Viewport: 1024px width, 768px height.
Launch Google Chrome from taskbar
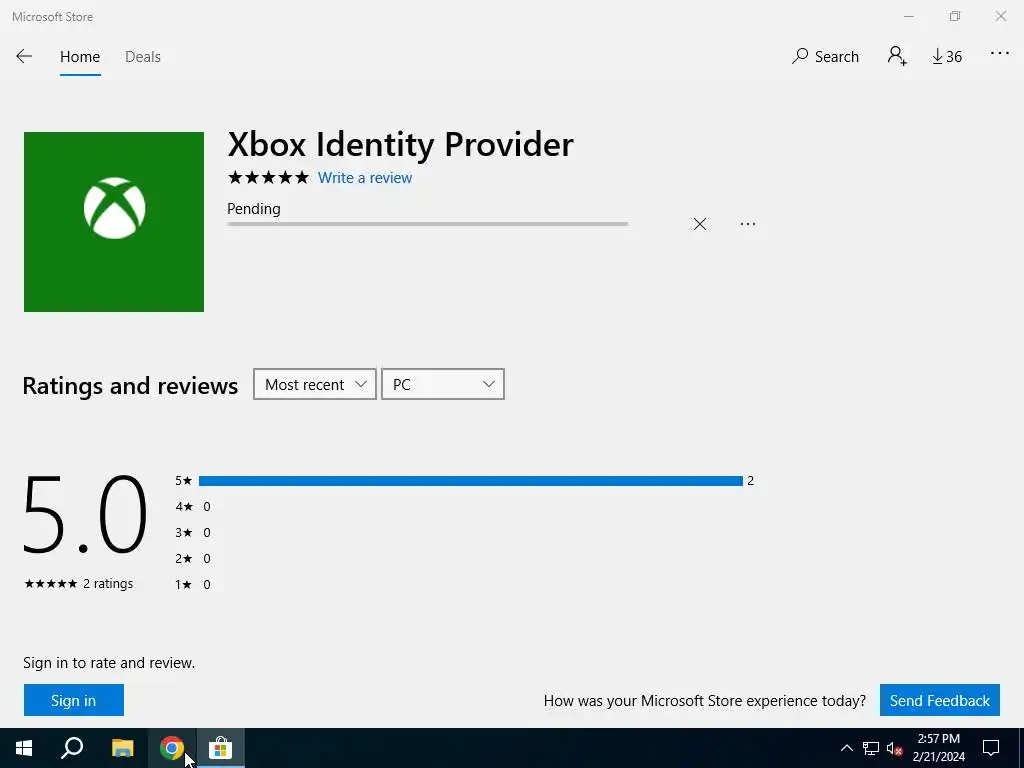[x=171, y=748]
